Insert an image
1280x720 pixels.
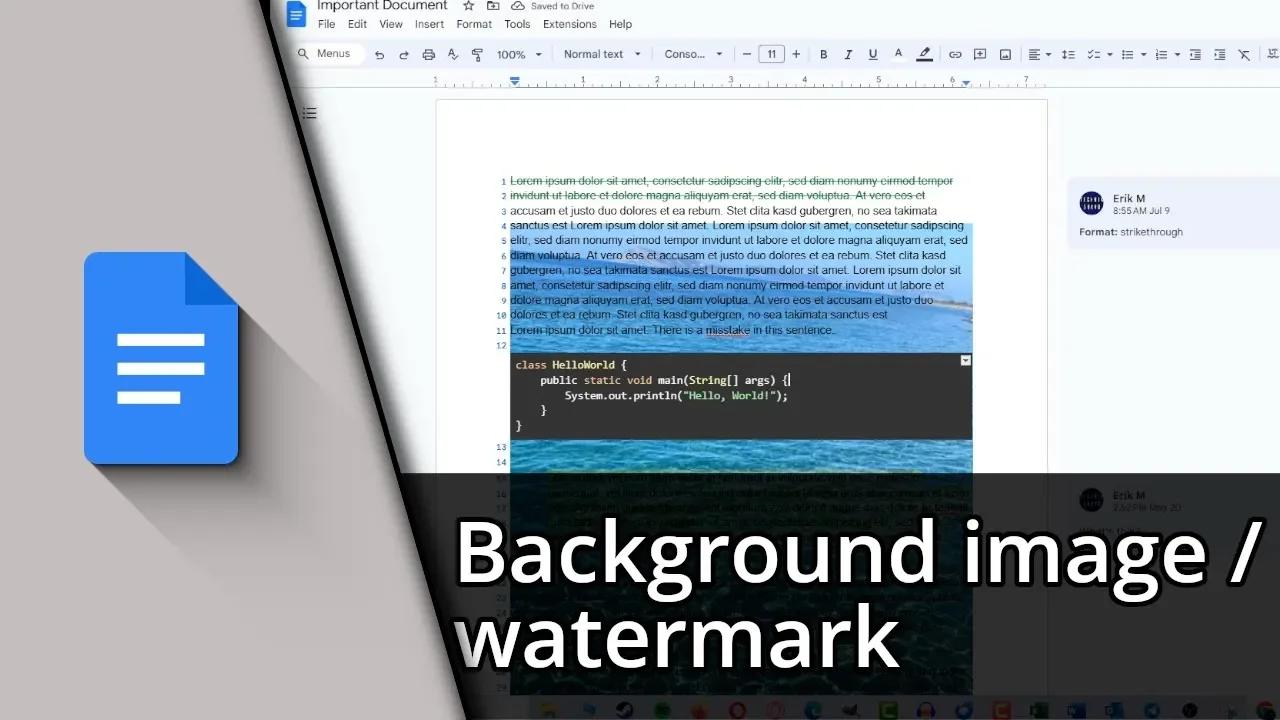tap(1005, 55)
